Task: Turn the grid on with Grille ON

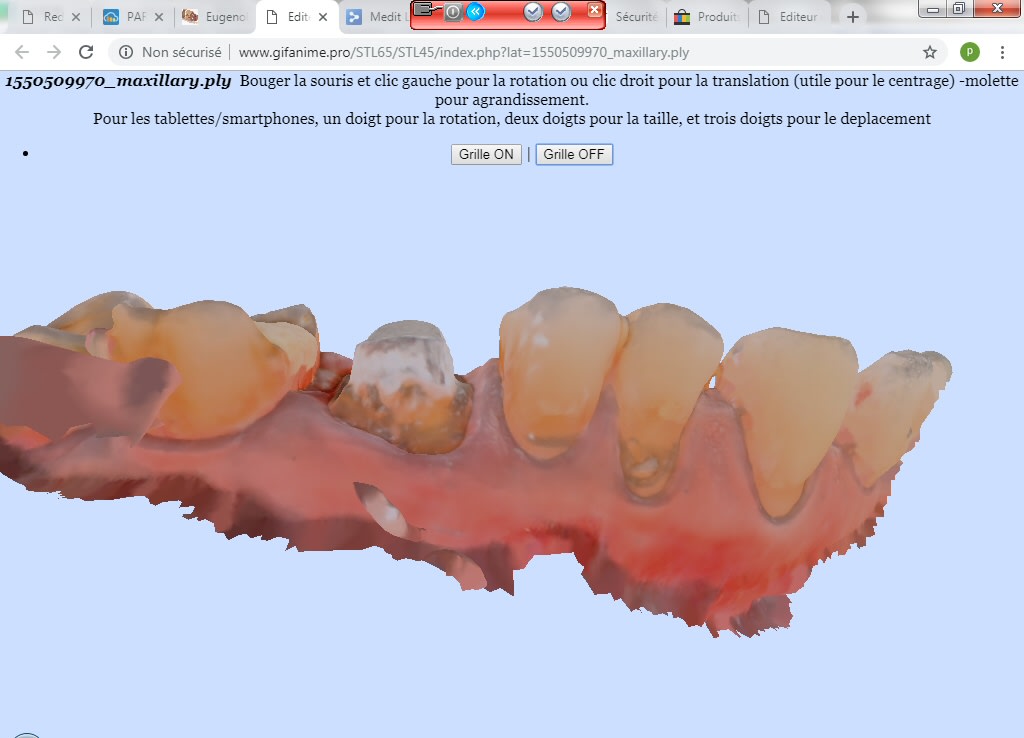Action: tap(486, 155)
